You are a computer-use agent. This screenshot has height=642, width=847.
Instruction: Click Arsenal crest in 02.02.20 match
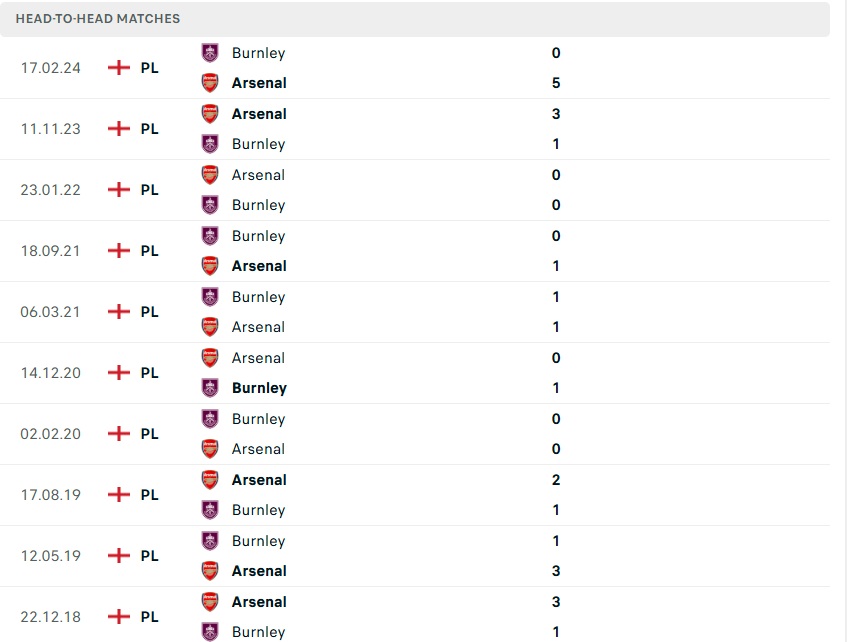210,449
